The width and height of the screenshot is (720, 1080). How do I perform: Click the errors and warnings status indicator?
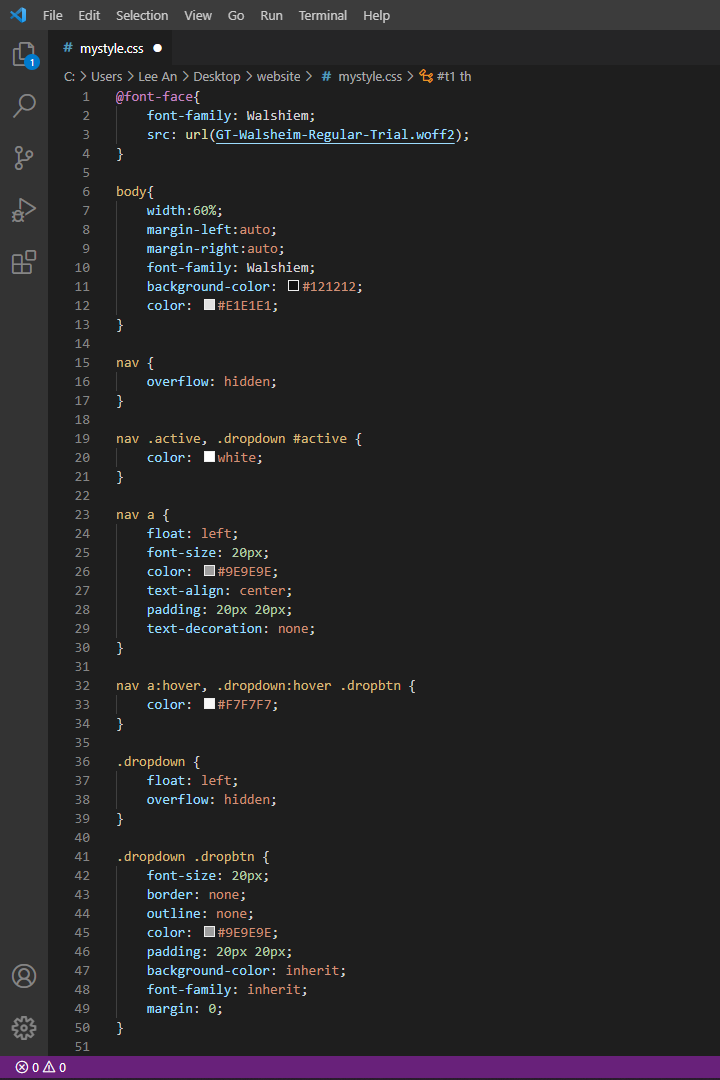[41, 1067]
